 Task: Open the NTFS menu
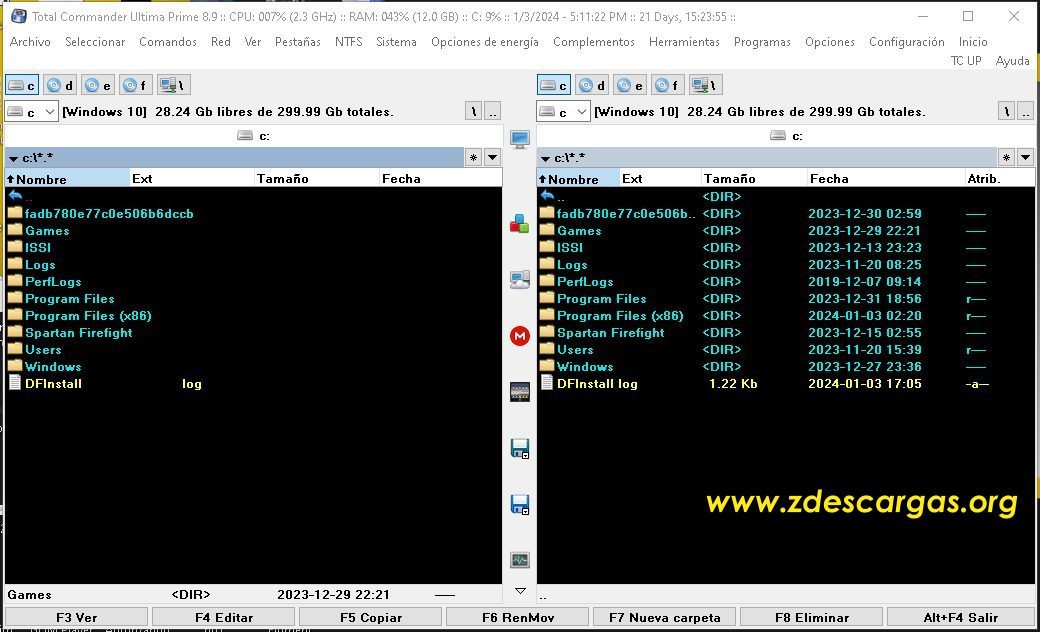pos(348,42)
